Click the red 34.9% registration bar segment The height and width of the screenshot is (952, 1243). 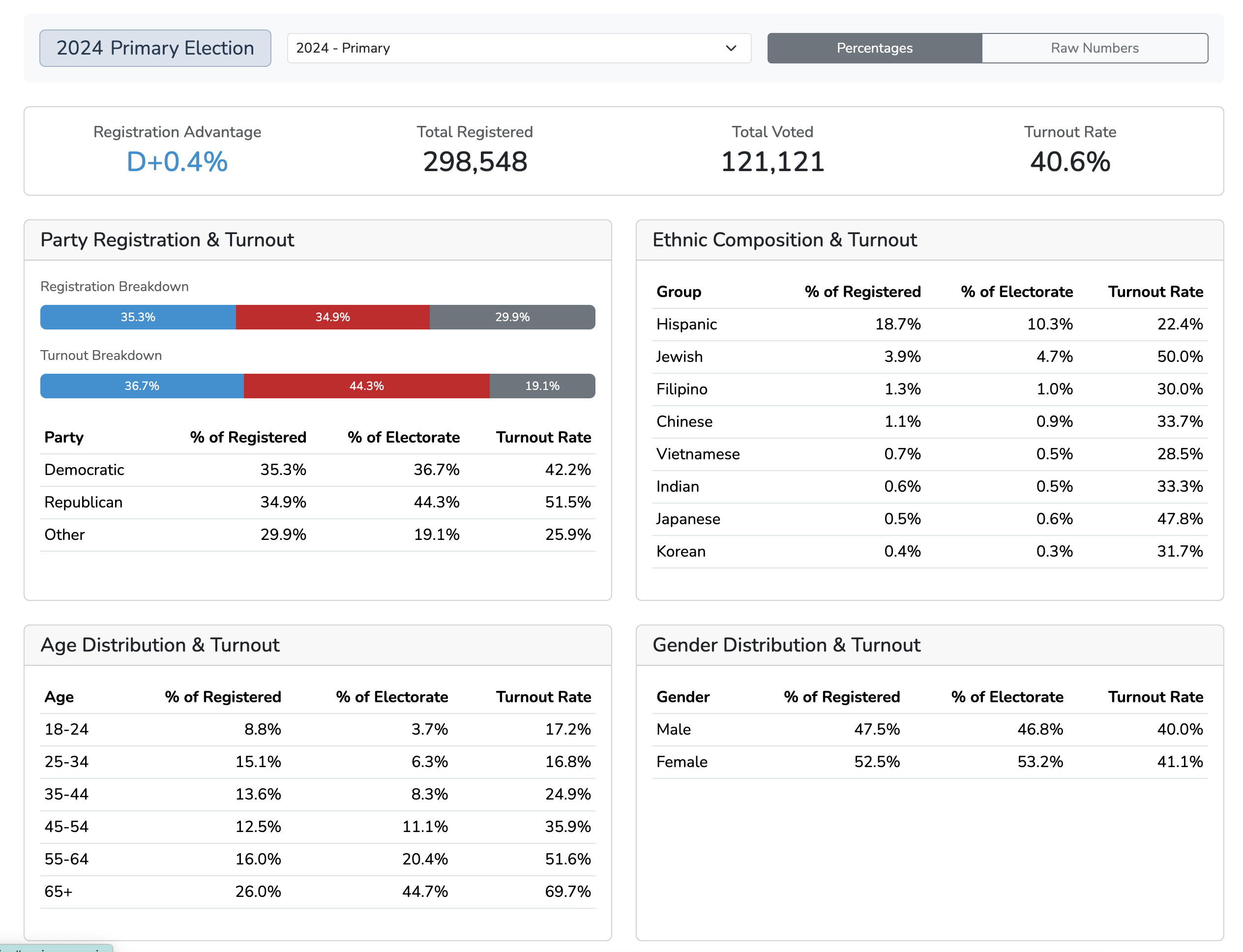pyautogui.click(x=332, y=317)
